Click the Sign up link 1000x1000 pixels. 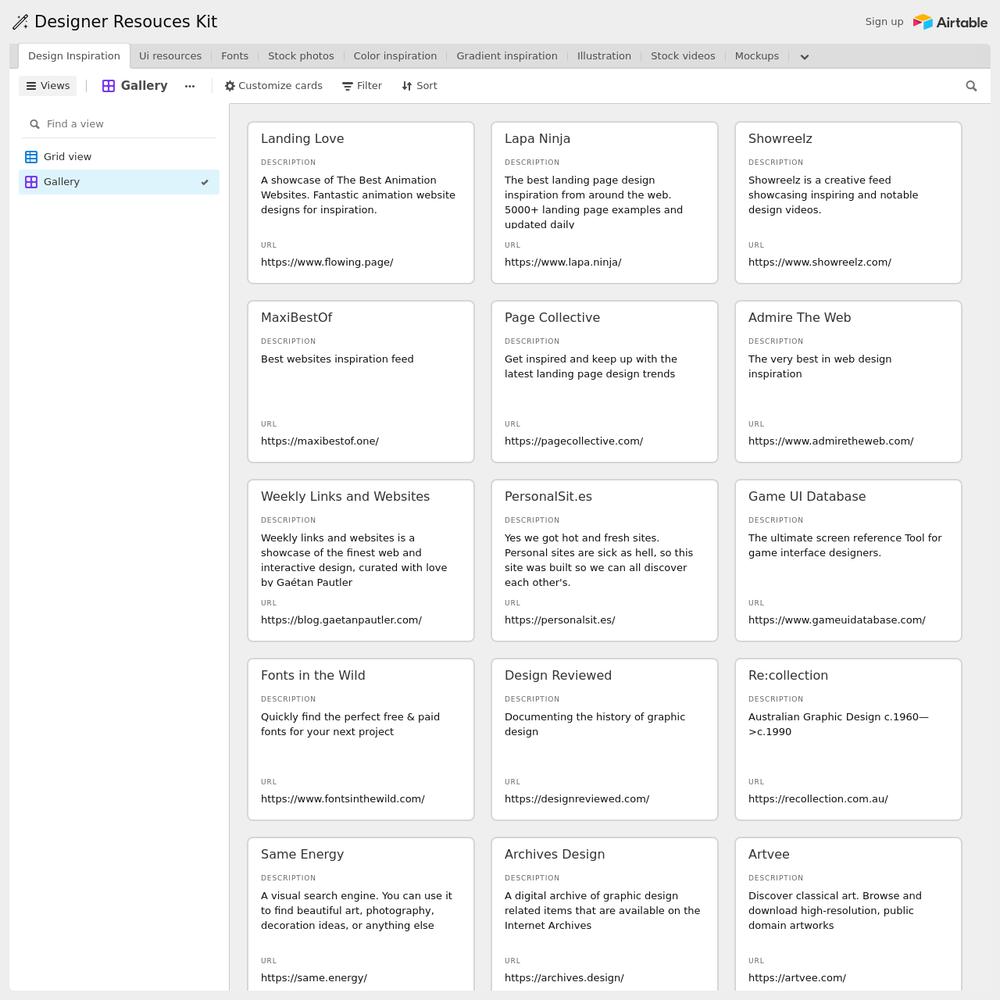click(884, 22)
